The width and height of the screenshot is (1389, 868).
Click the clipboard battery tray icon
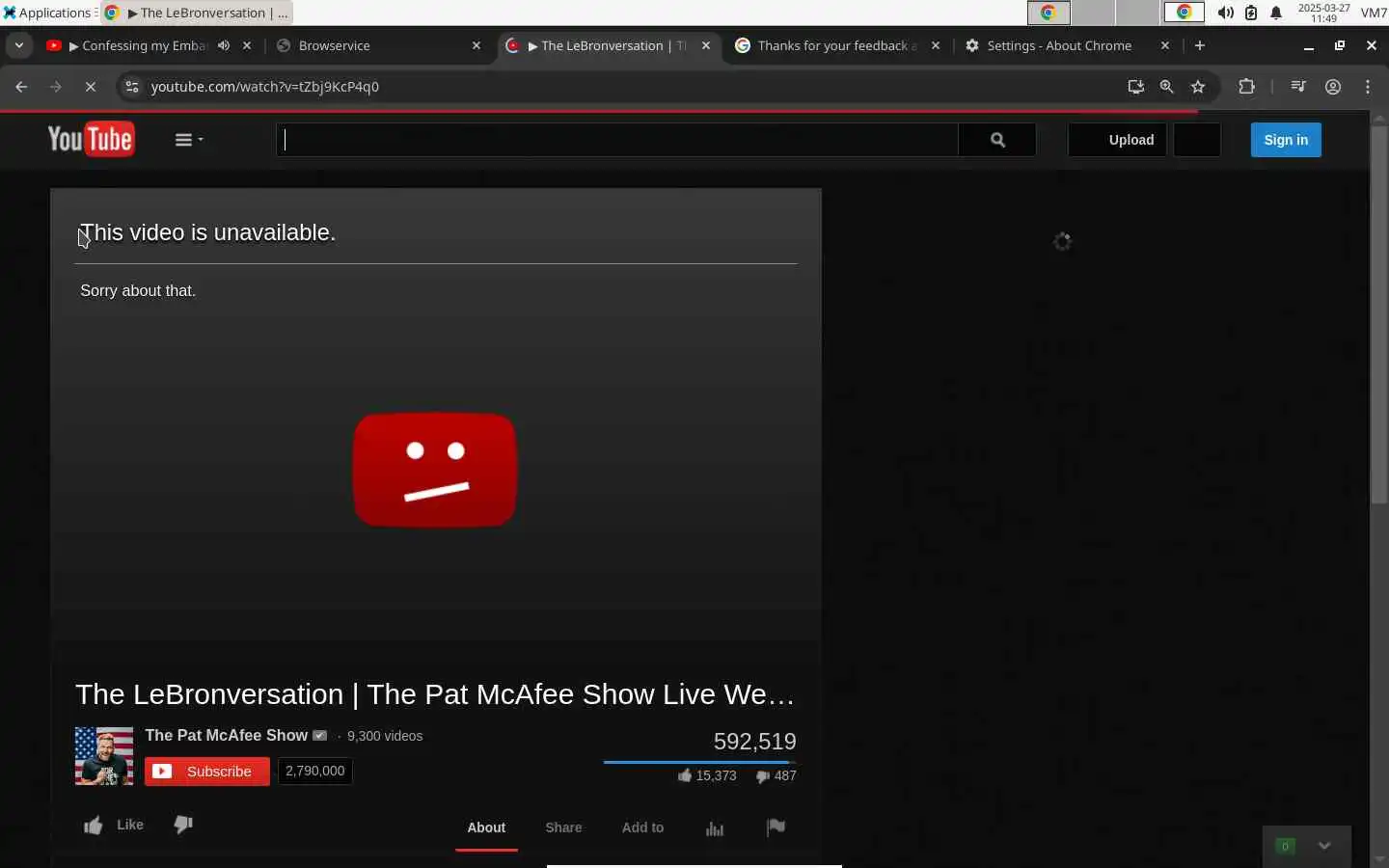(1251, 13)
